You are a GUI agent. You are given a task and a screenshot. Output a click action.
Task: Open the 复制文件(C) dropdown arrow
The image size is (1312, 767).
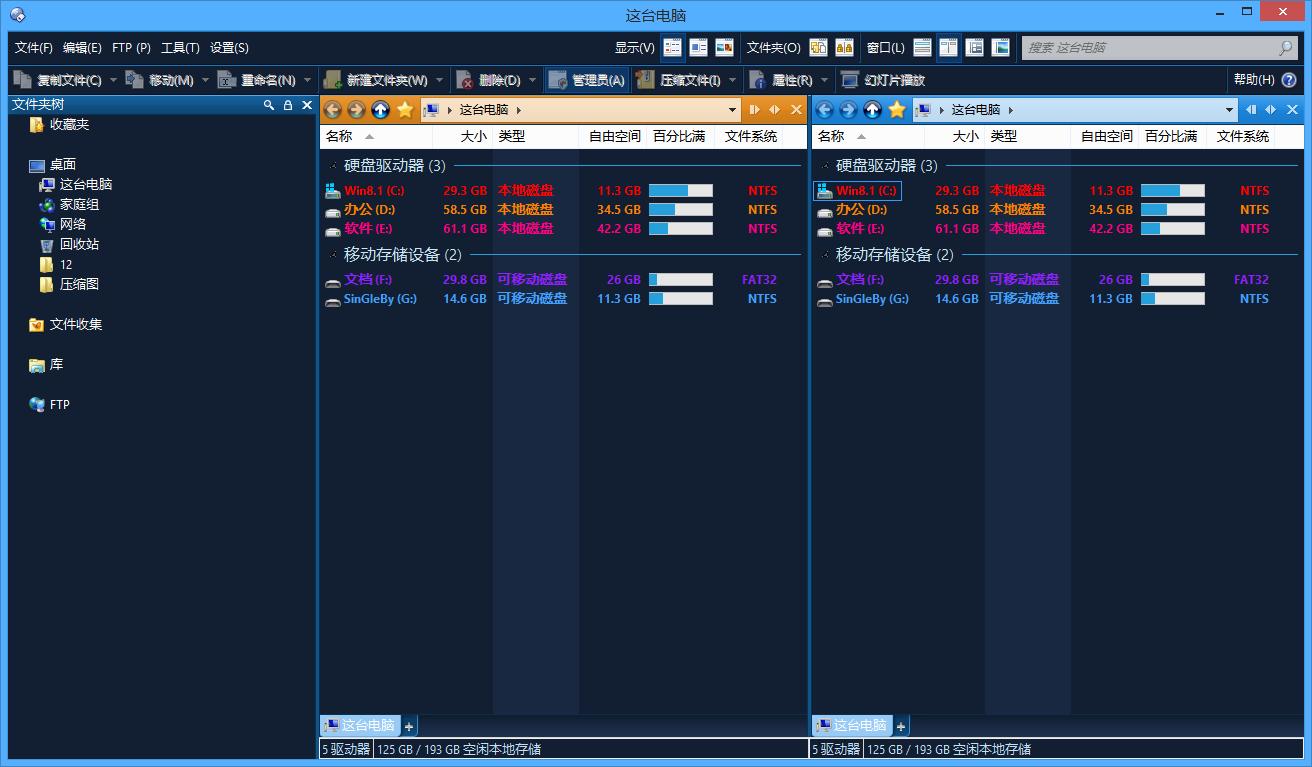[113, 80]
